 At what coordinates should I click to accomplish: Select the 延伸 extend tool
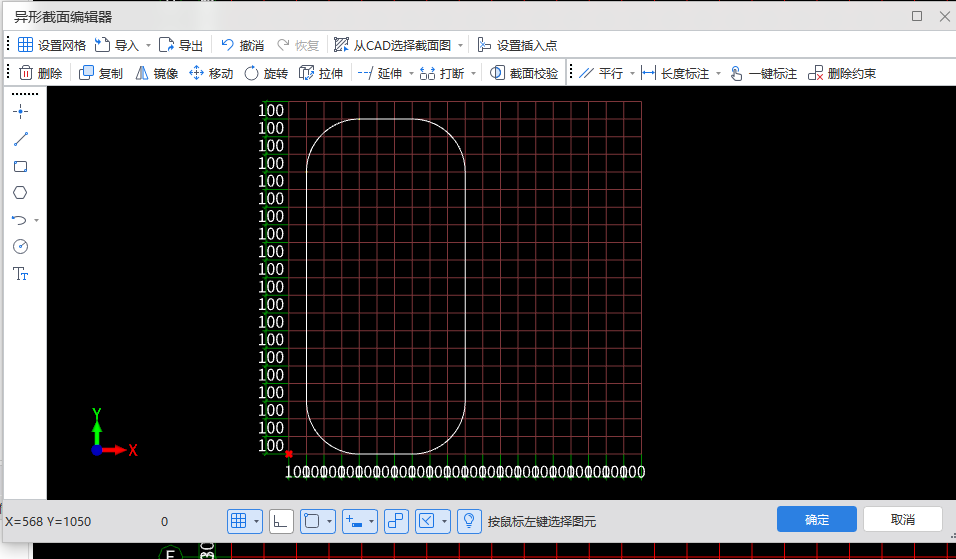pos(379,73)
